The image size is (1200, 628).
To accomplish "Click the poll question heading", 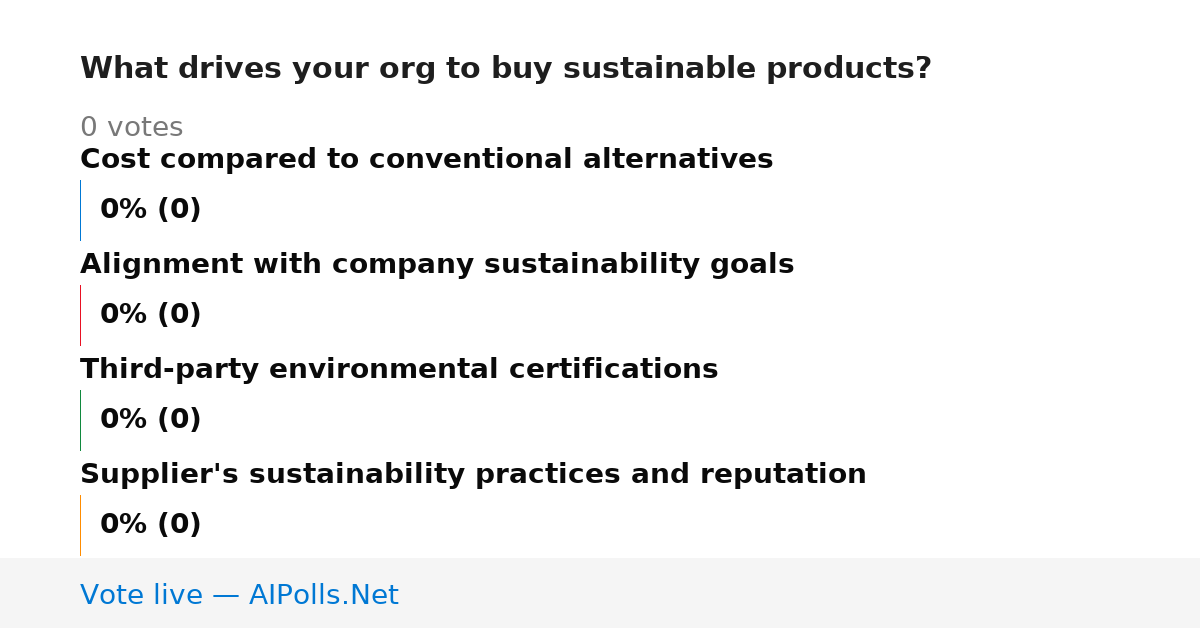I will tap(505, 69).
